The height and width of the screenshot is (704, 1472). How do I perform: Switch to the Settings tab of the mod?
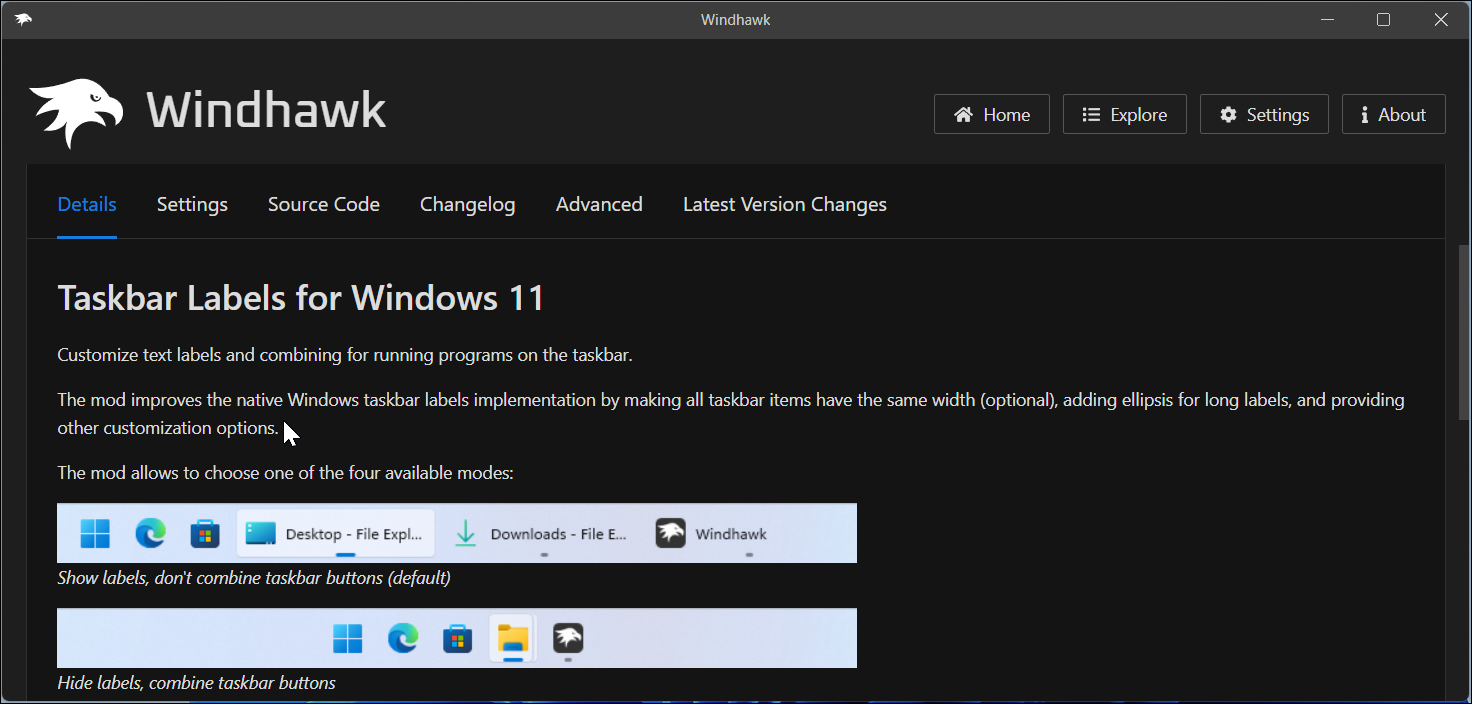[192, 204]
